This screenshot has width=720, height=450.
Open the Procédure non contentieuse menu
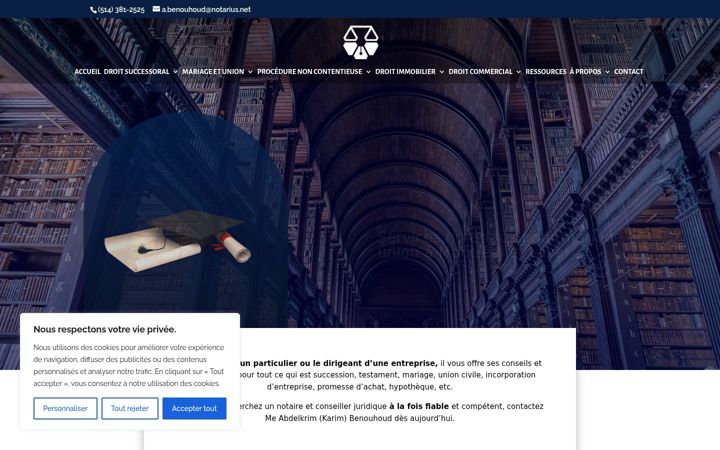pos(309,72)
